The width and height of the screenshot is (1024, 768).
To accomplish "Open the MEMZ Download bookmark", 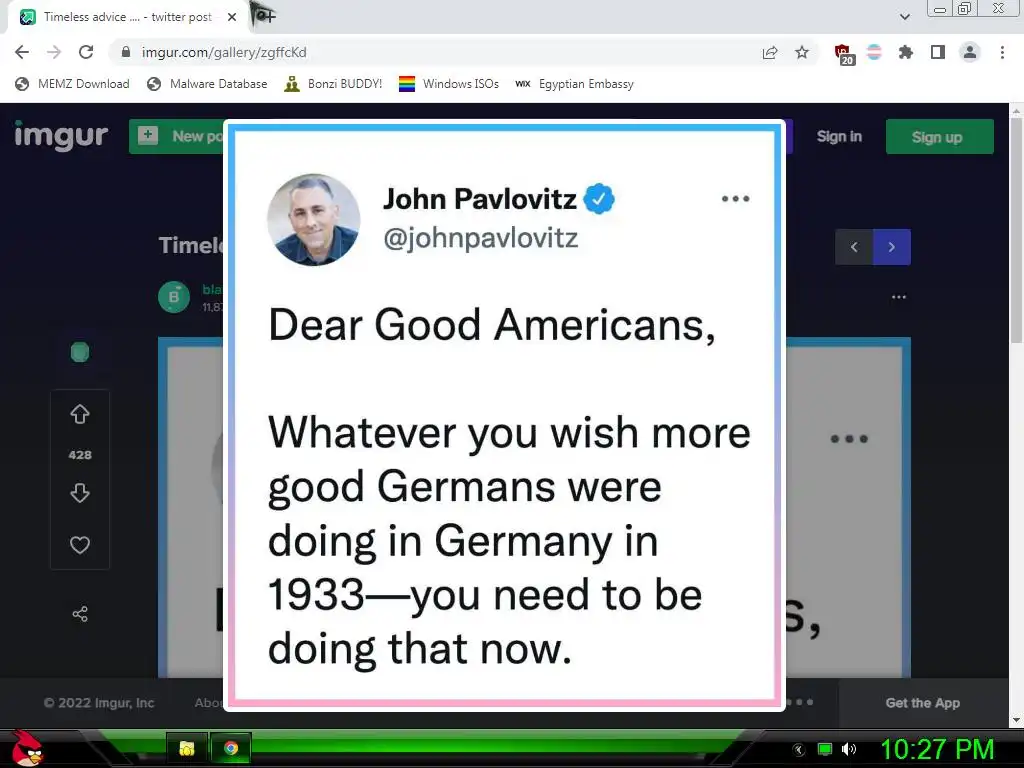I will point(72,84).
